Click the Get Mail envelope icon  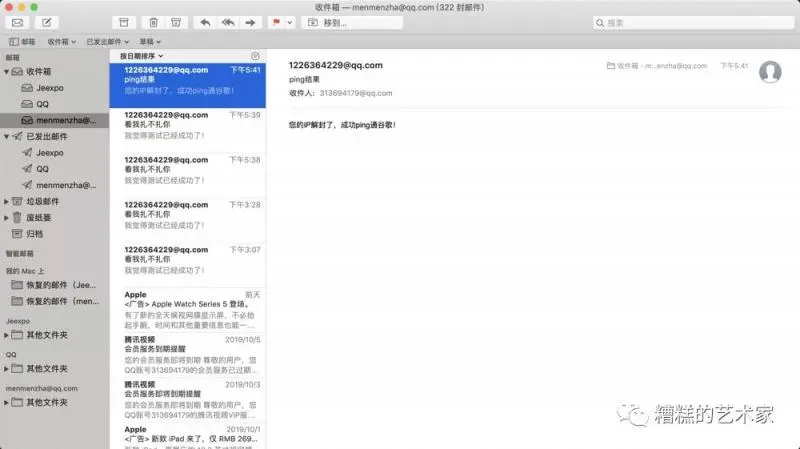17,22
